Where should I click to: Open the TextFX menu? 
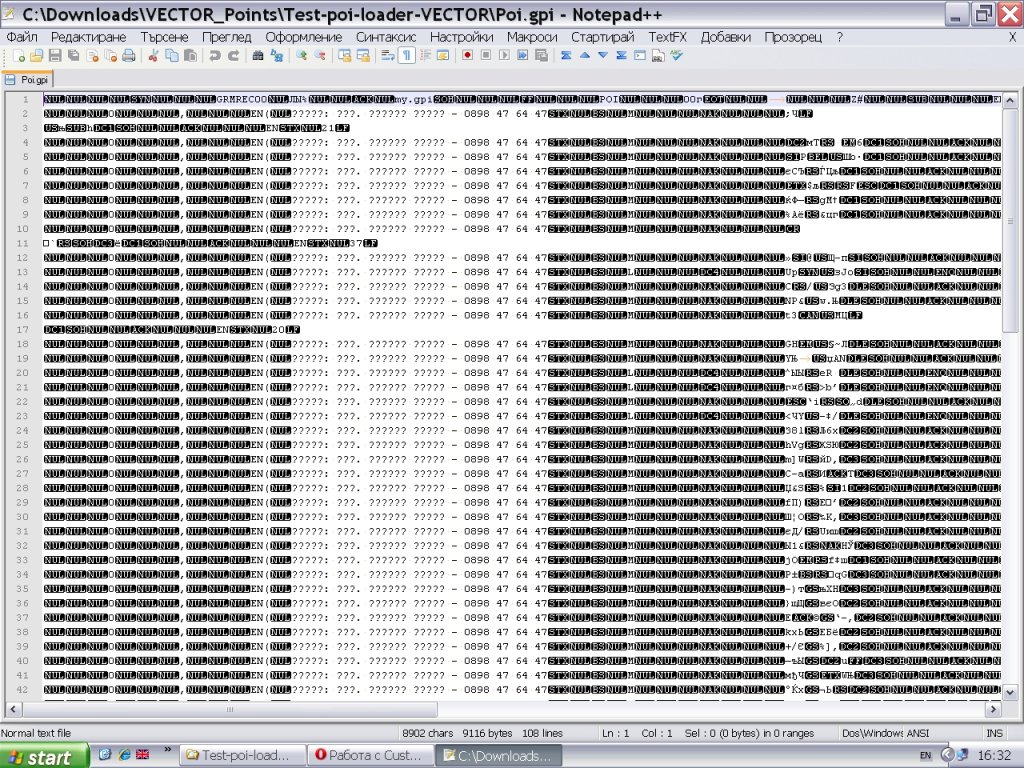pos(667,37)
